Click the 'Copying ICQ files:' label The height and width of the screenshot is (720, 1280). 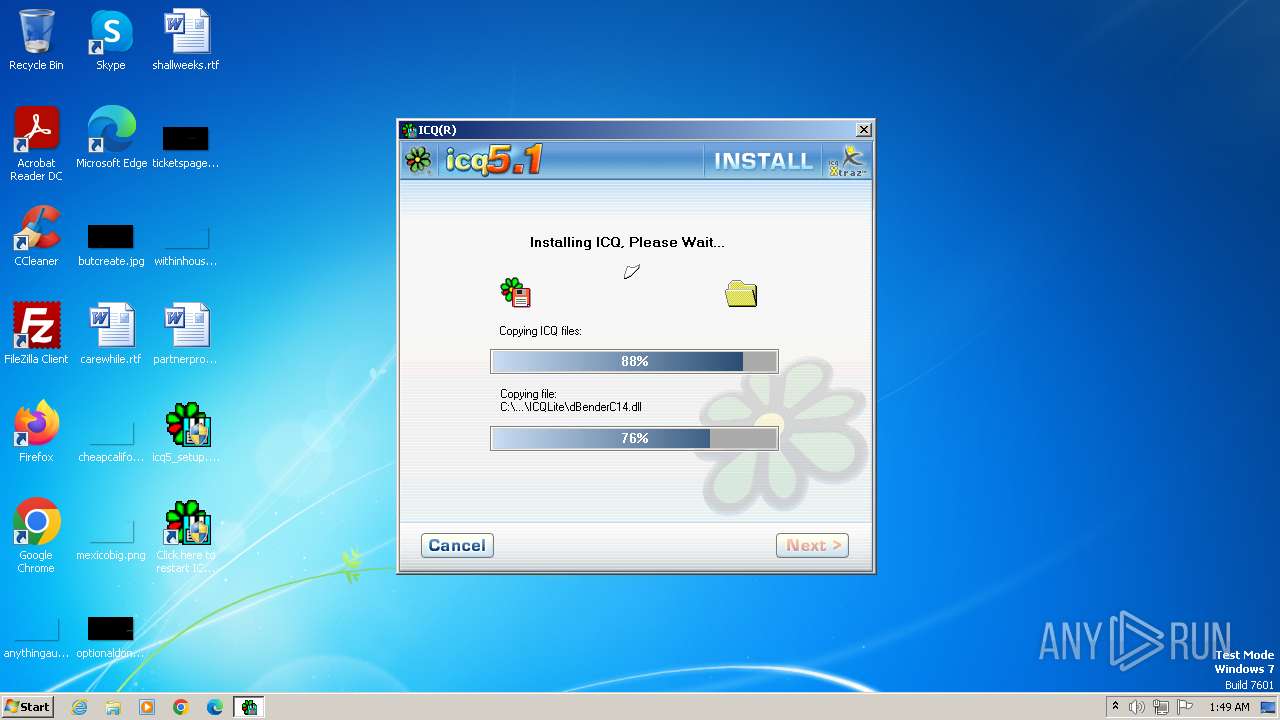click(x=540, y=331)
